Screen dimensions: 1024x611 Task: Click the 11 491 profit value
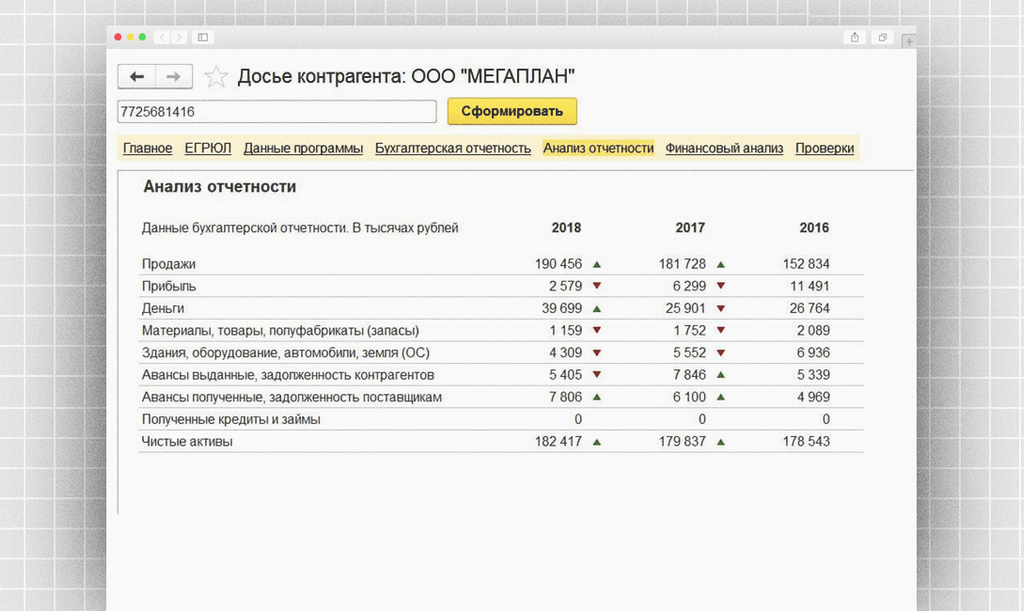[x=810, y=287]
